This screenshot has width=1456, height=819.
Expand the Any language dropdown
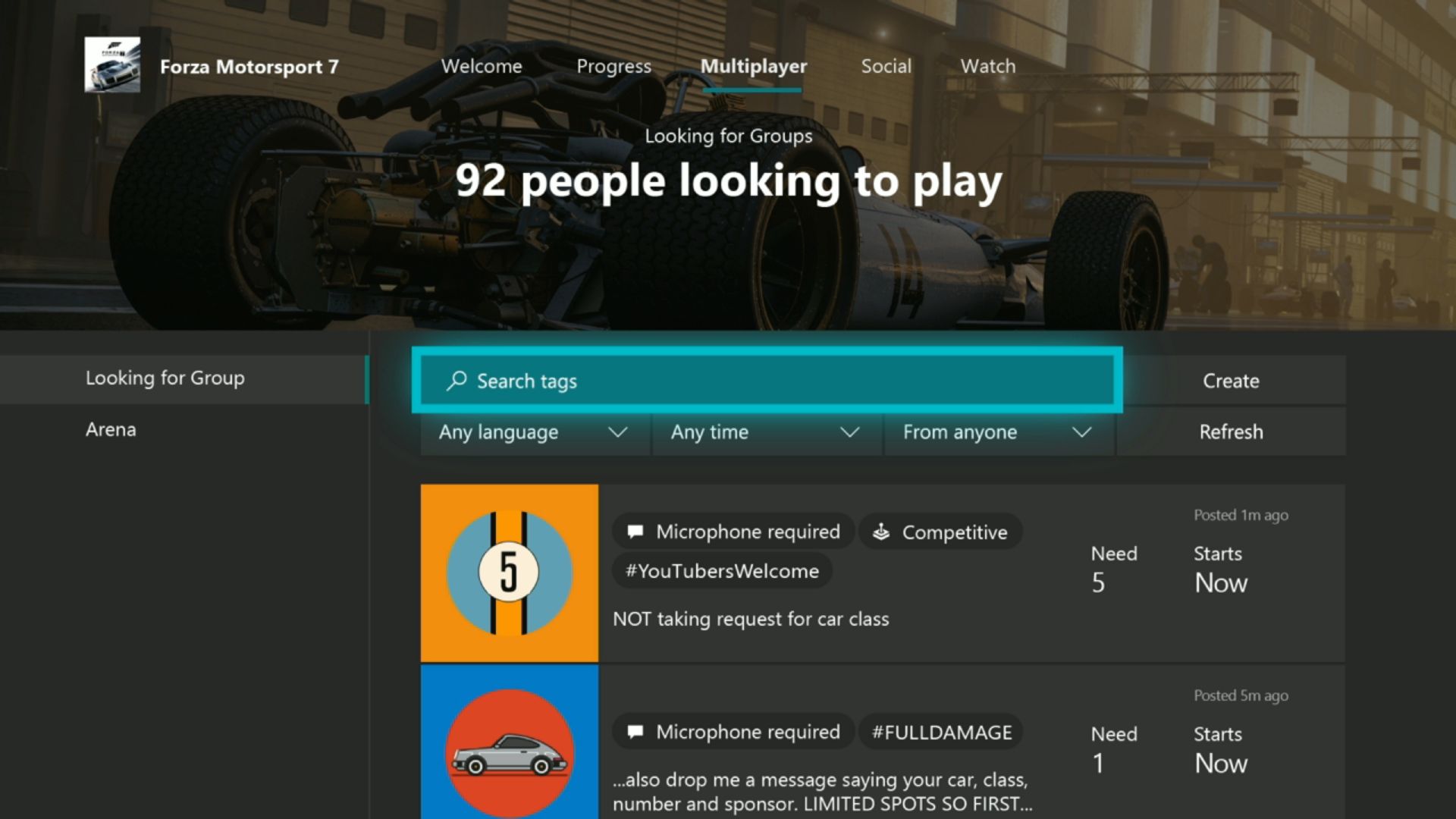point(534,432)
